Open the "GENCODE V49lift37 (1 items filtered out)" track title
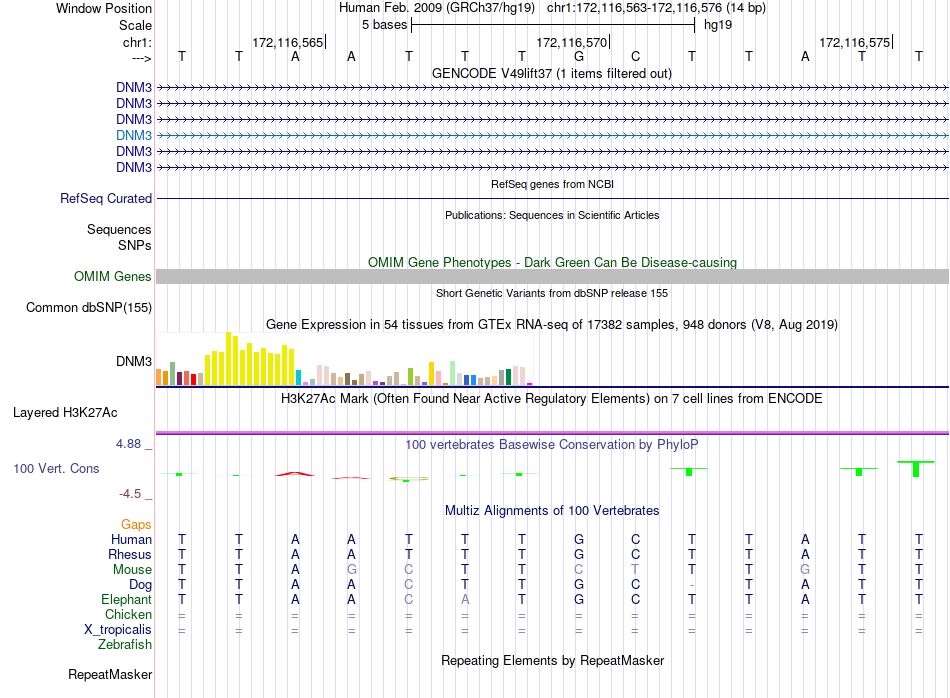950x698 pixels. pos(552,73)
